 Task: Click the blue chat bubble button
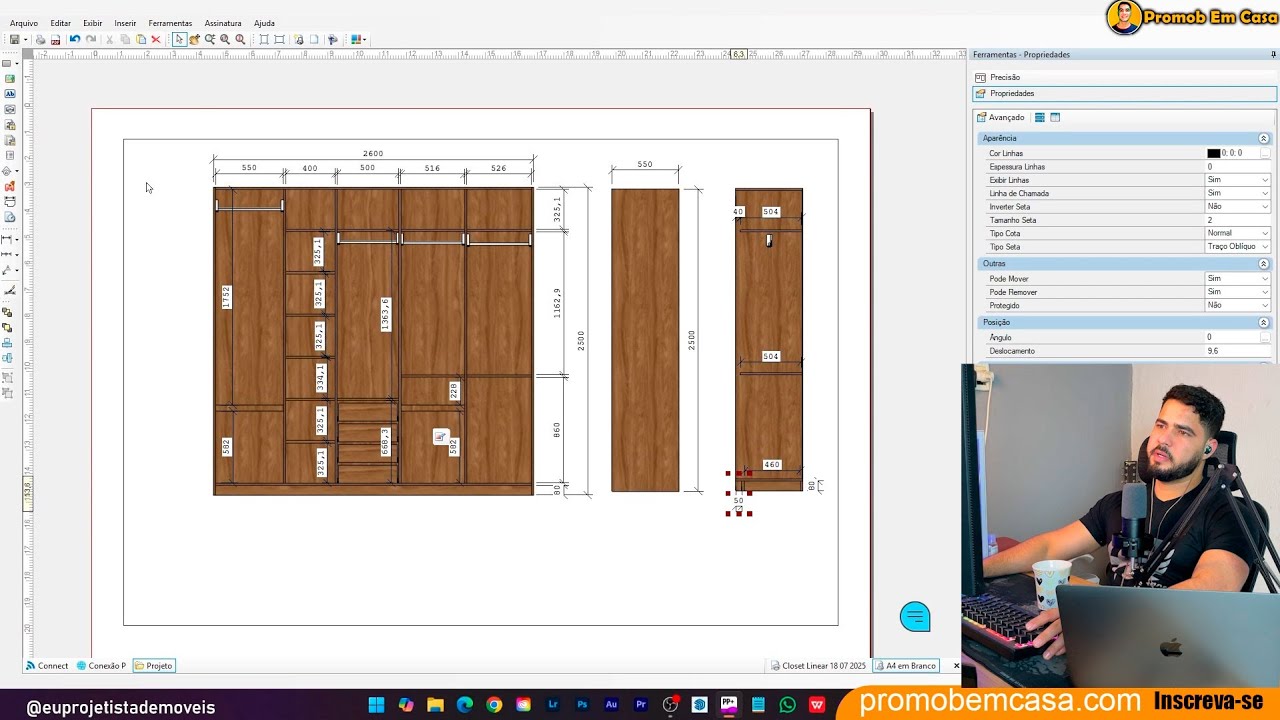coord(915,617)
